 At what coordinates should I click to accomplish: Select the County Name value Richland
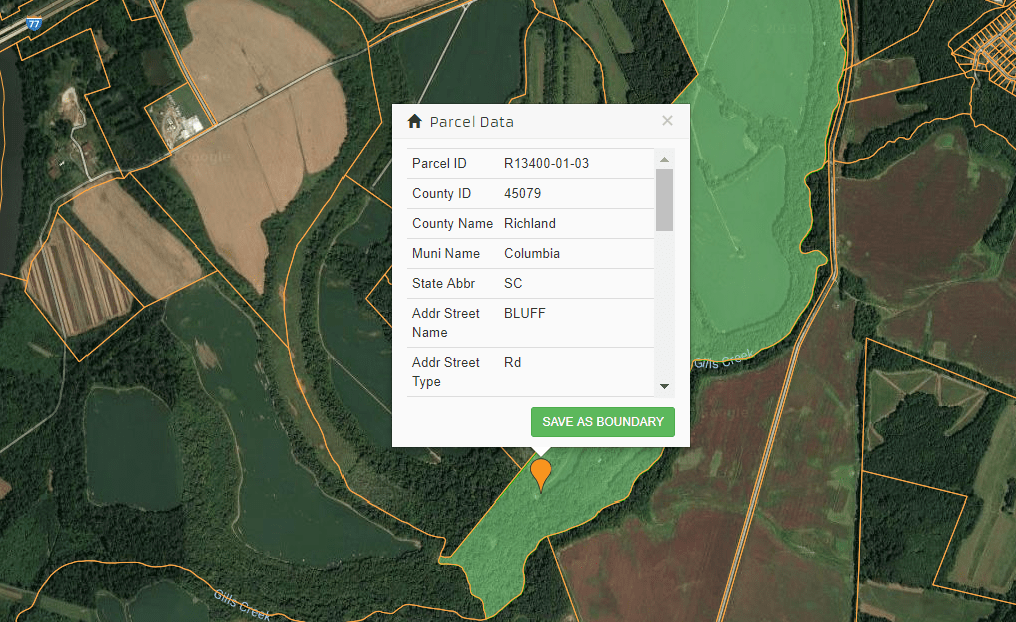(530, 224)
